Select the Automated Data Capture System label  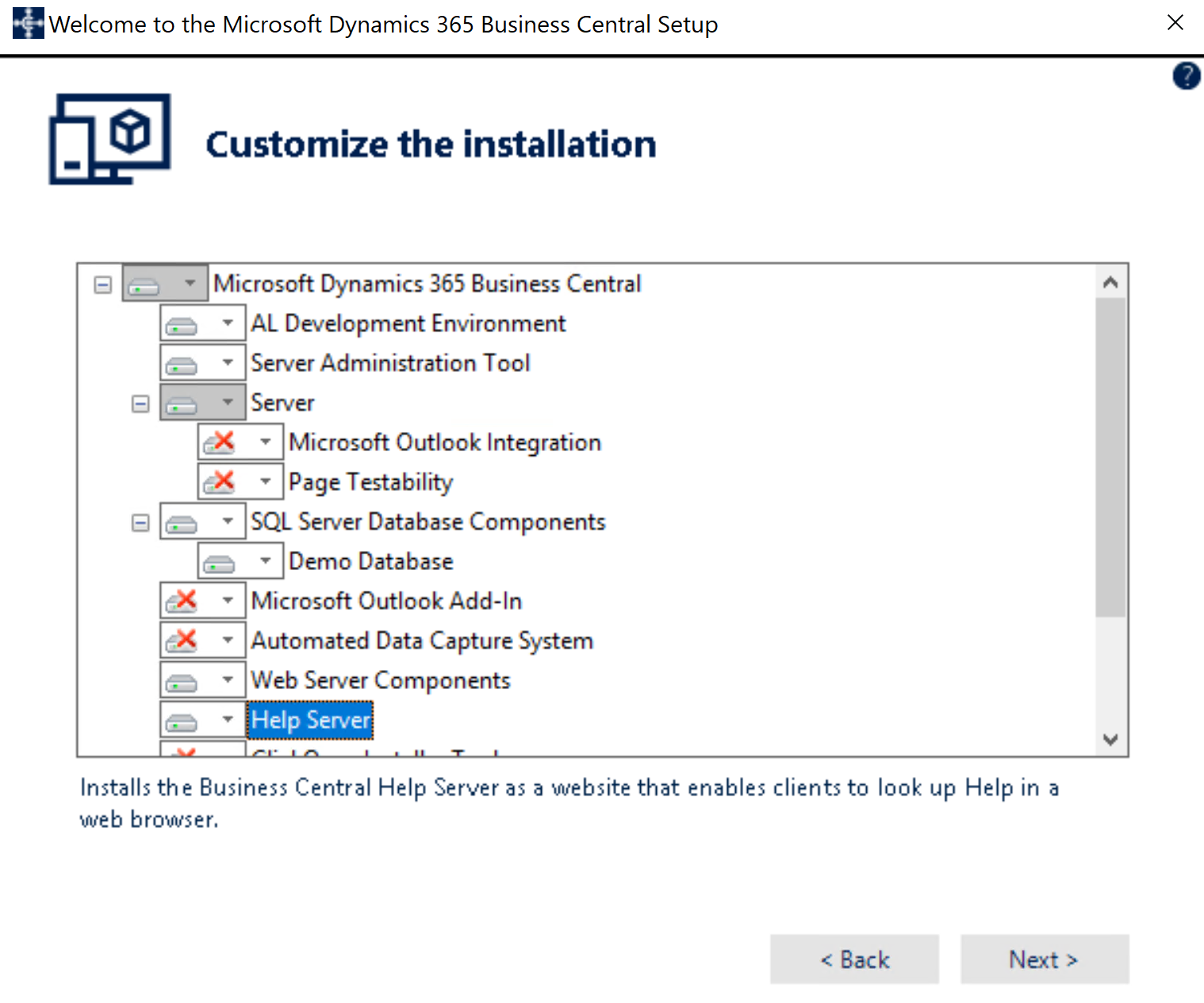(422, 641)
